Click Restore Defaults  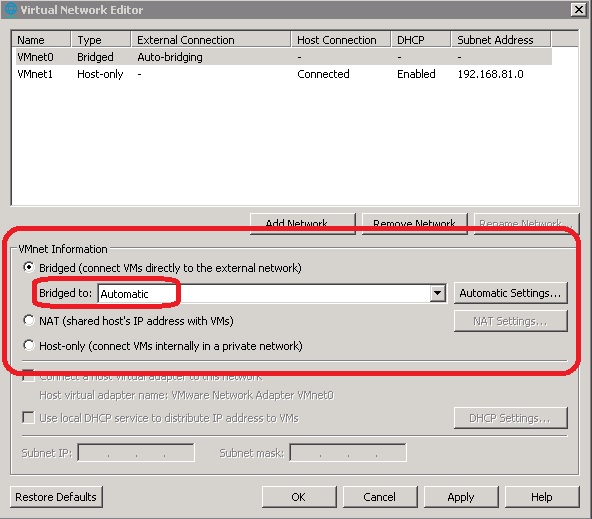point(56,497)
